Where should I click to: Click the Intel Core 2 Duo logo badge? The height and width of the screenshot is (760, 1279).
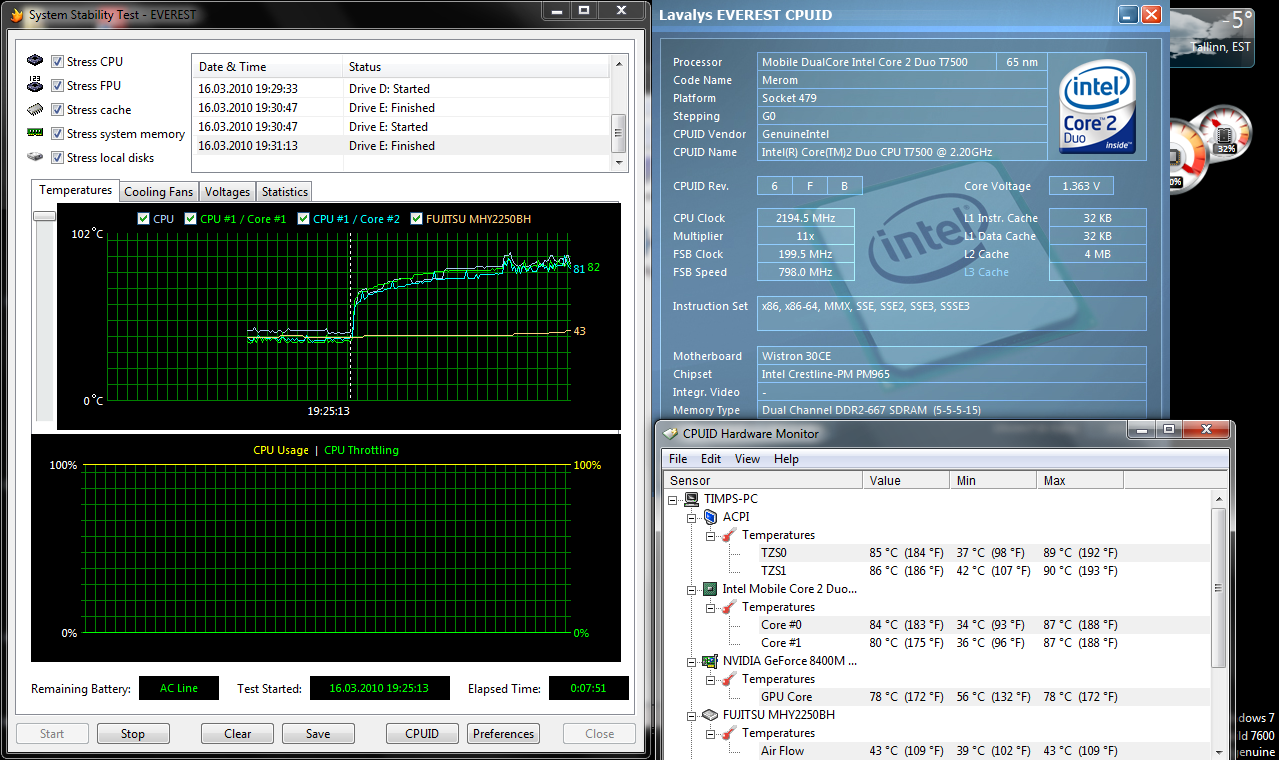click(1097, 108)
